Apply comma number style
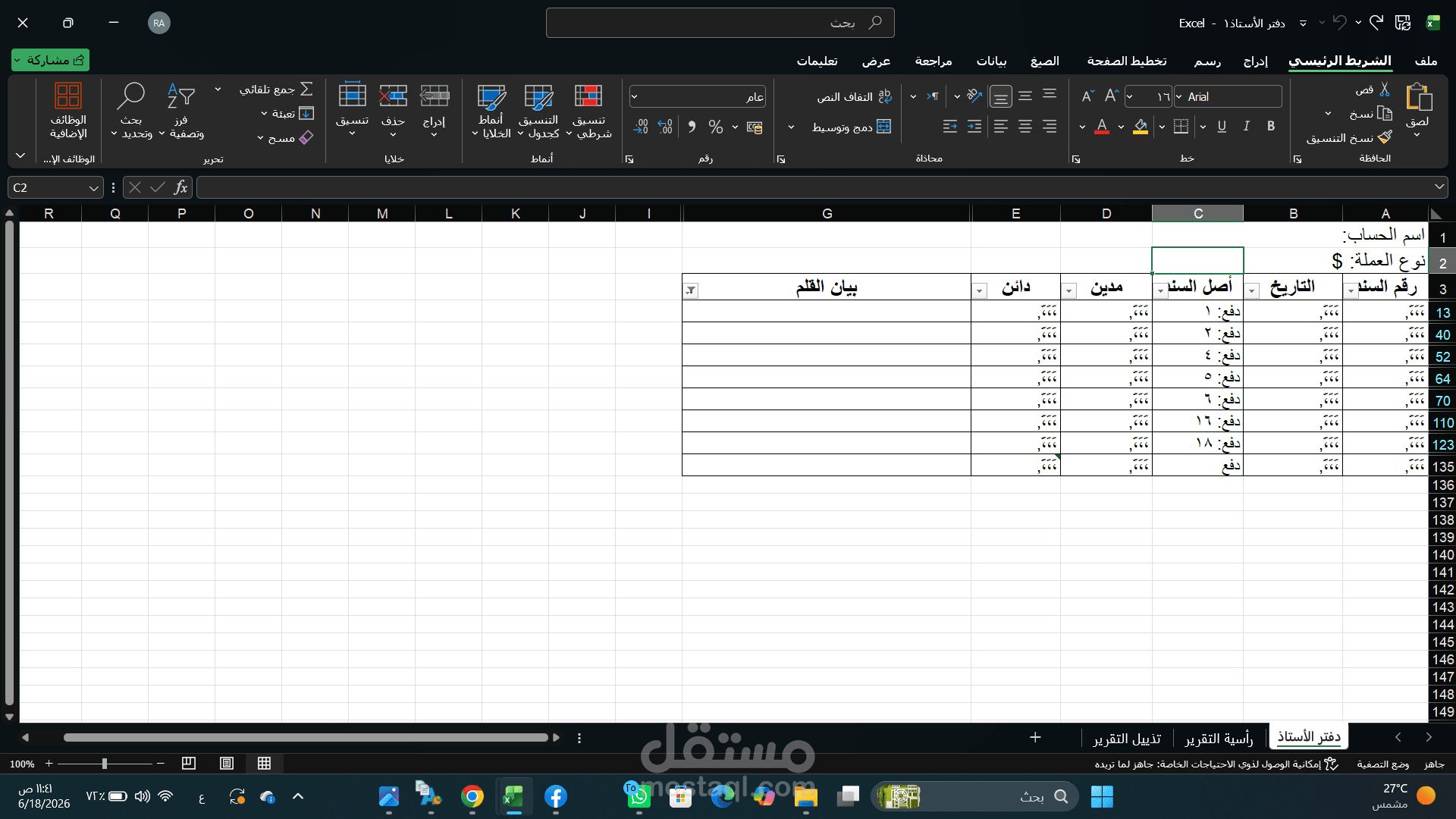The image size is (1456, 819). [x=692, y=127]
